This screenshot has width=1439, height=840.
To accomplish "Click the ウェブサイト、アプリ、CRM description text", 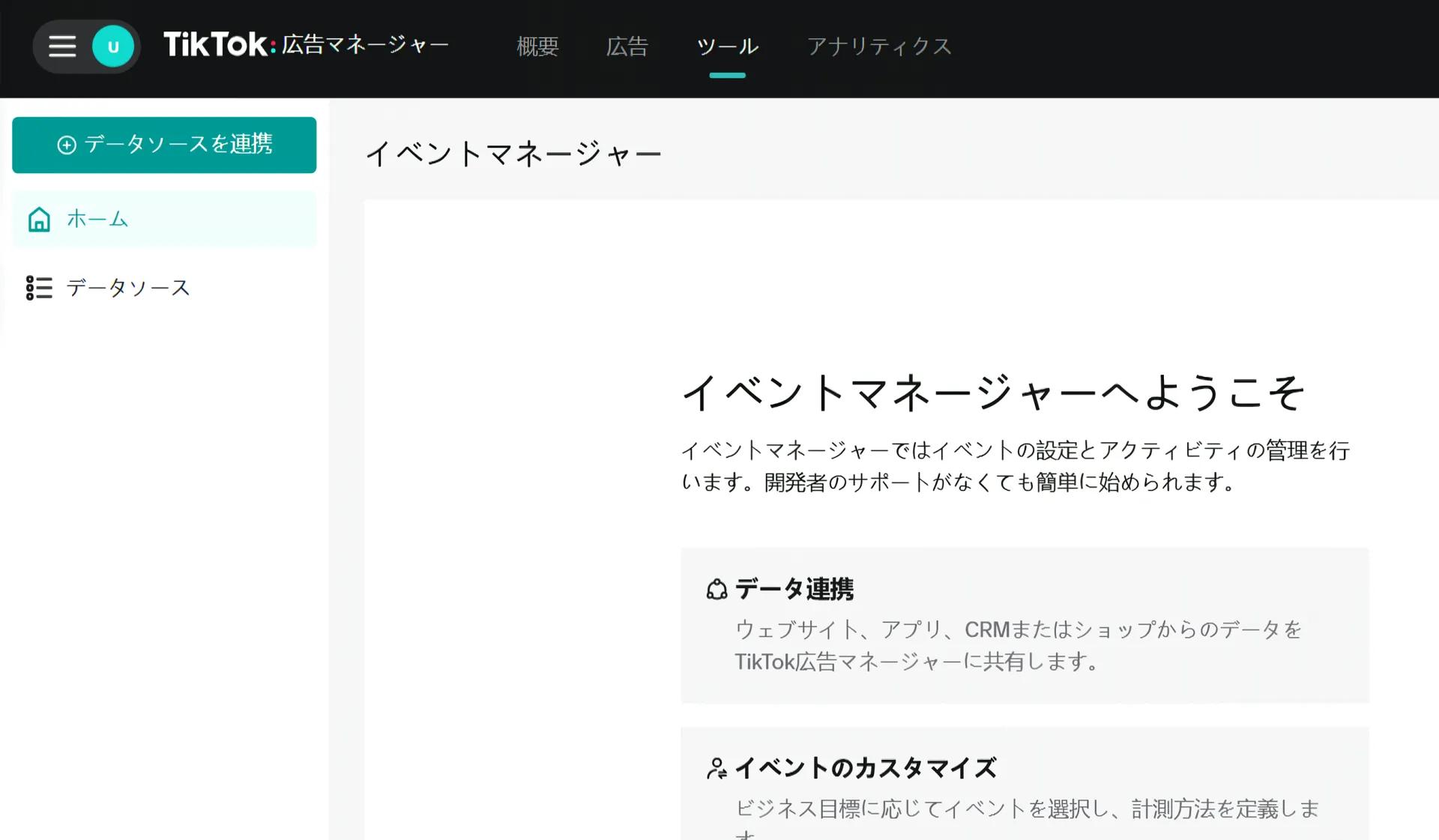I will tap(1018, 645).
